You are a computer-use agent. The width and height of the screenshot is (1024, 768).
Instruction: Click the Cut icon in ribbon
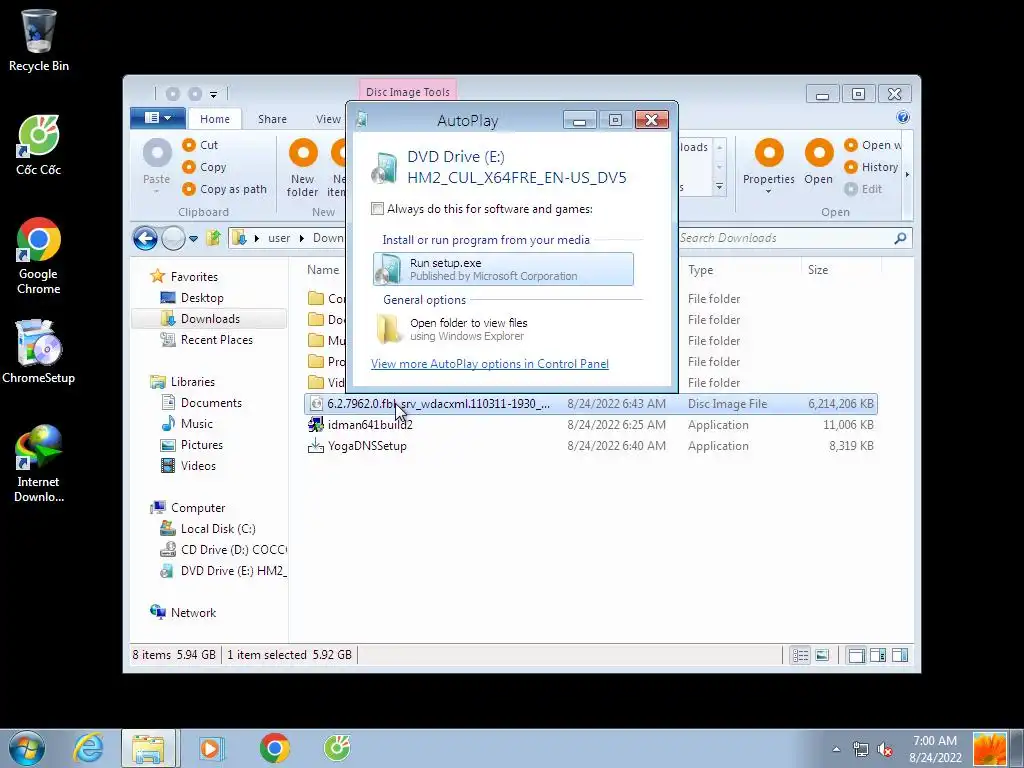pyautogui.click(x=189, y=145)
